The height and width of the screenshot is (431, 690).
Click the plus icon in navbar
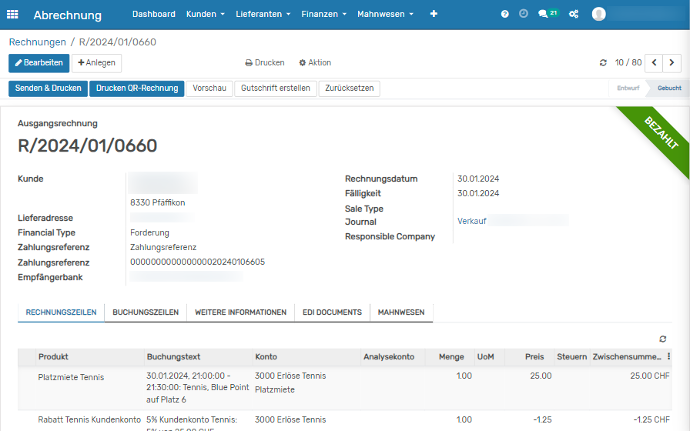pos(433,15)
